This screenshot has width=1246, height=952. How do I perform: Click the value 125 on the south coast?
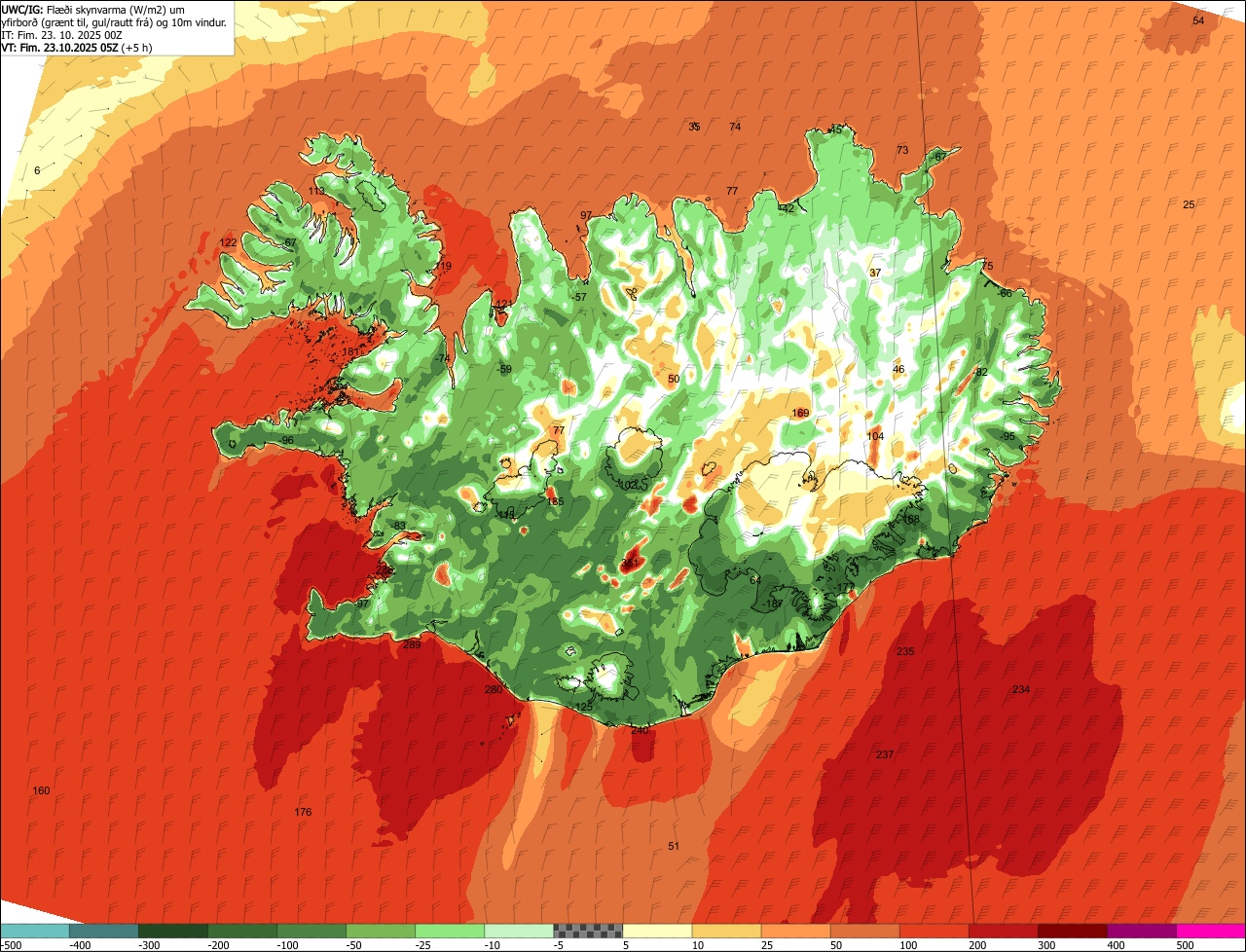pyautogui.click(x=584, y=707)
